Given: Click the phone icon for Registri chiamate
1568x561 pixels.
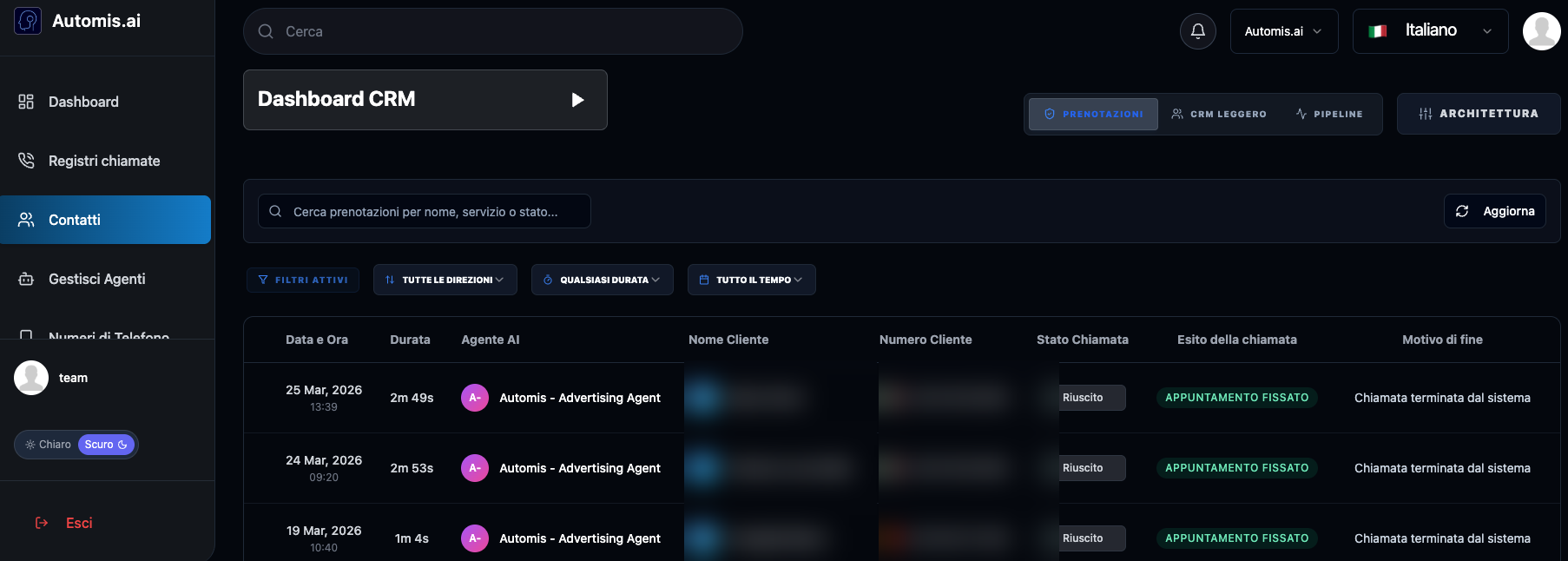Looking at the screenshot, I should click(26, 161).
